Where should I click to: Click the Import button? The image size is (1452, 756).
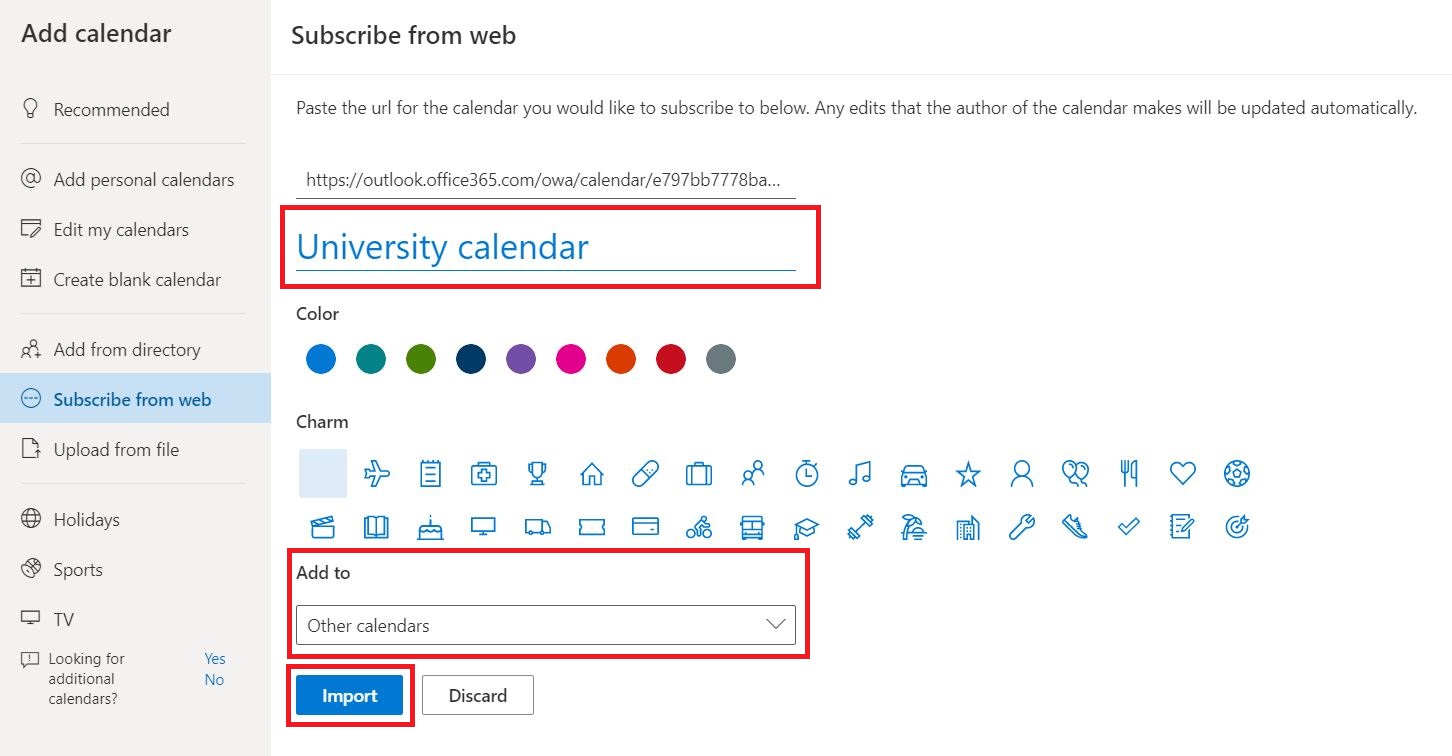(349, 696)
